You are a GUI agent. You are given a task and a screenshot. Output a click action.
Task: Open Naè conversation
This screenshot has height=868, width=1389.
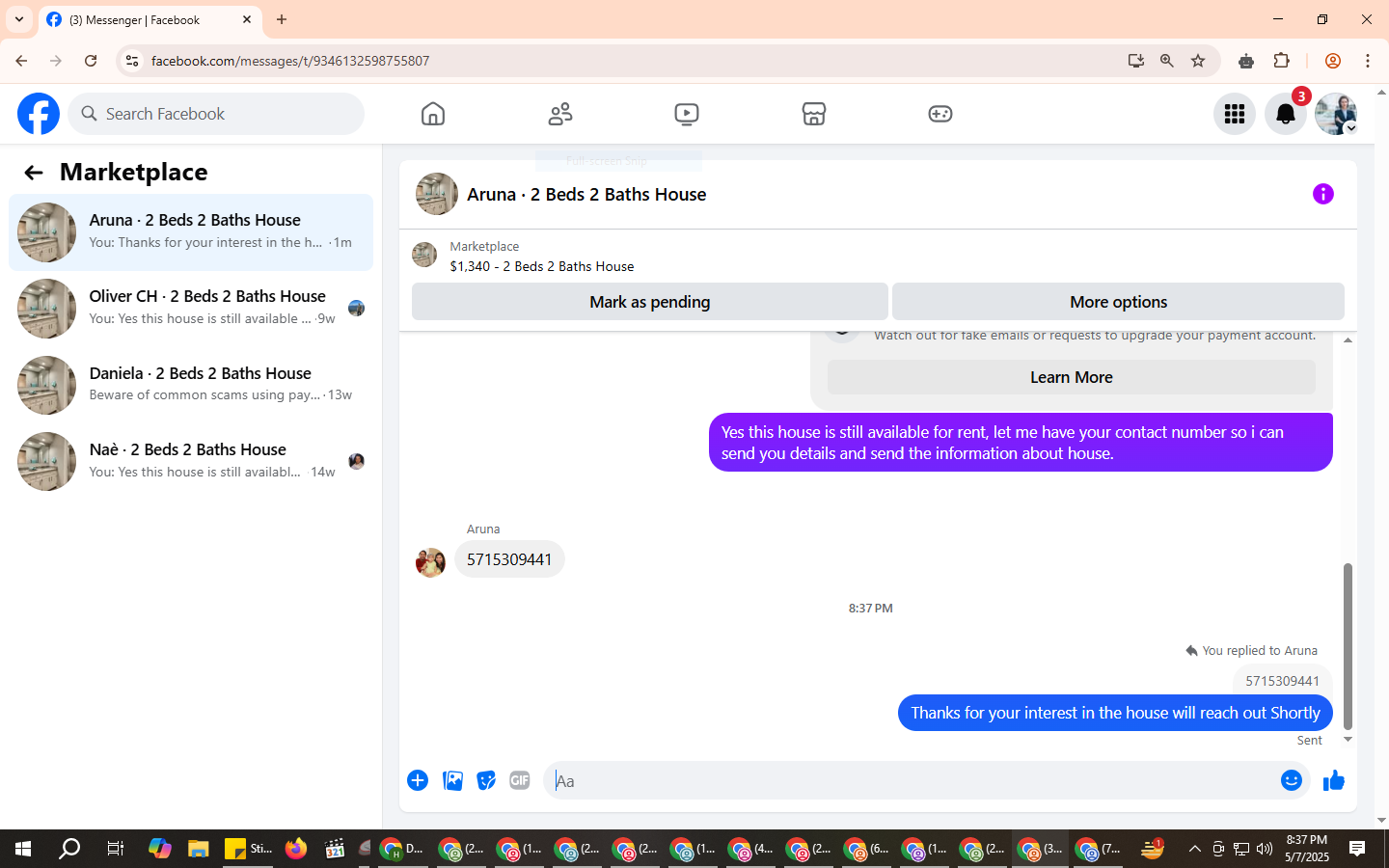191,461
